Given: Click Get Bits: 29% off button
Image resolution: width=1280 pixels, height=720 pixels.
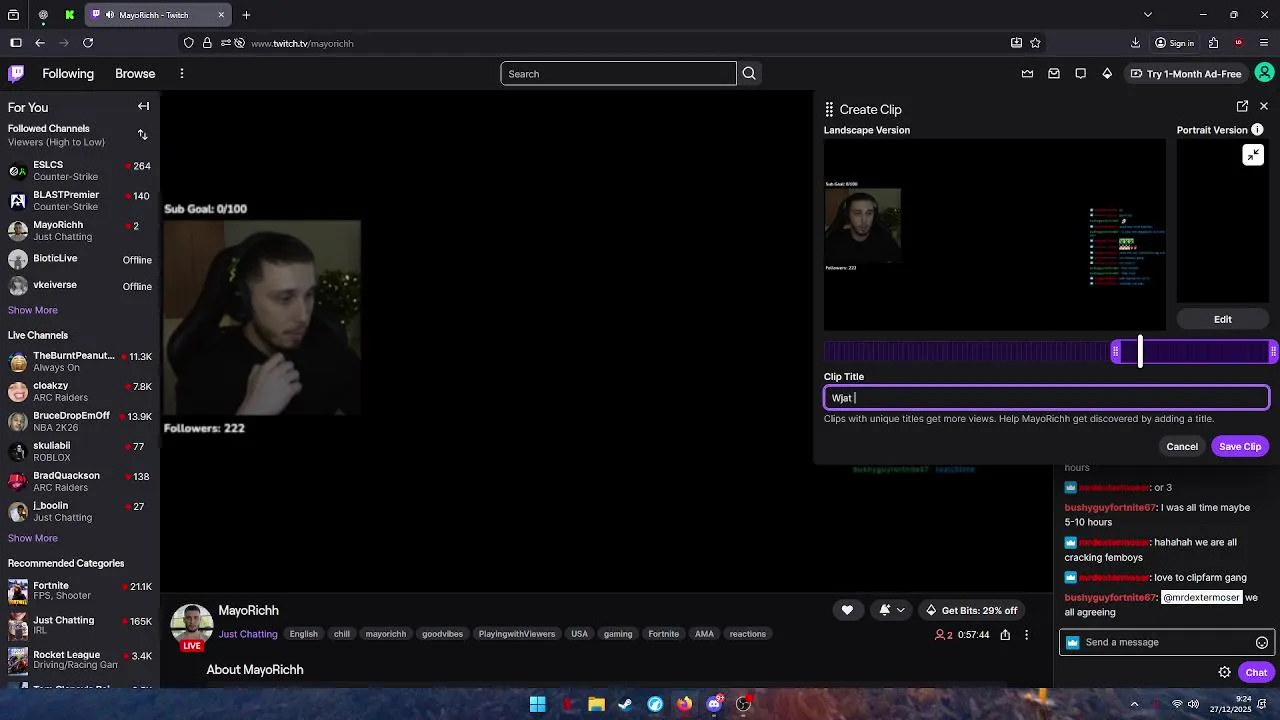Looking at the screenshot, I should tap(971, 610).
